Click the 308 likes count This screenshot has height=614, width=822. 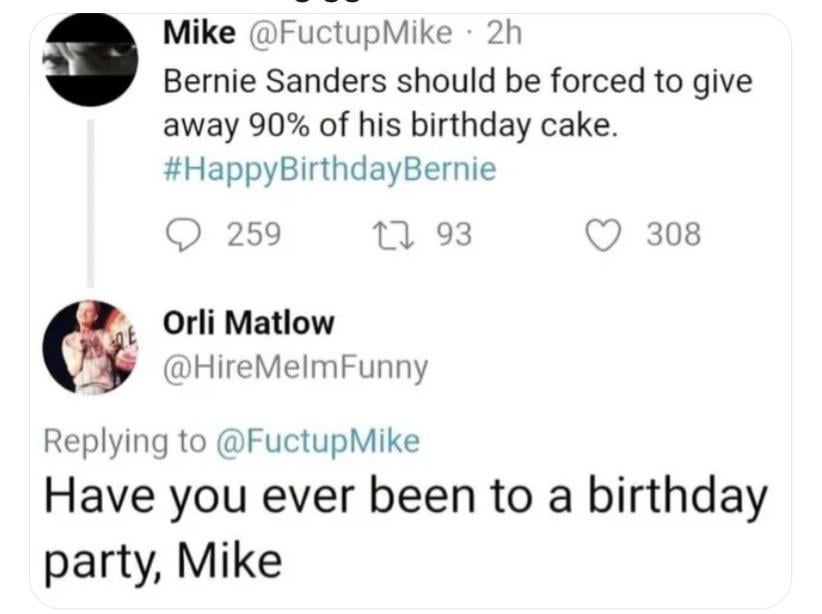673,234
